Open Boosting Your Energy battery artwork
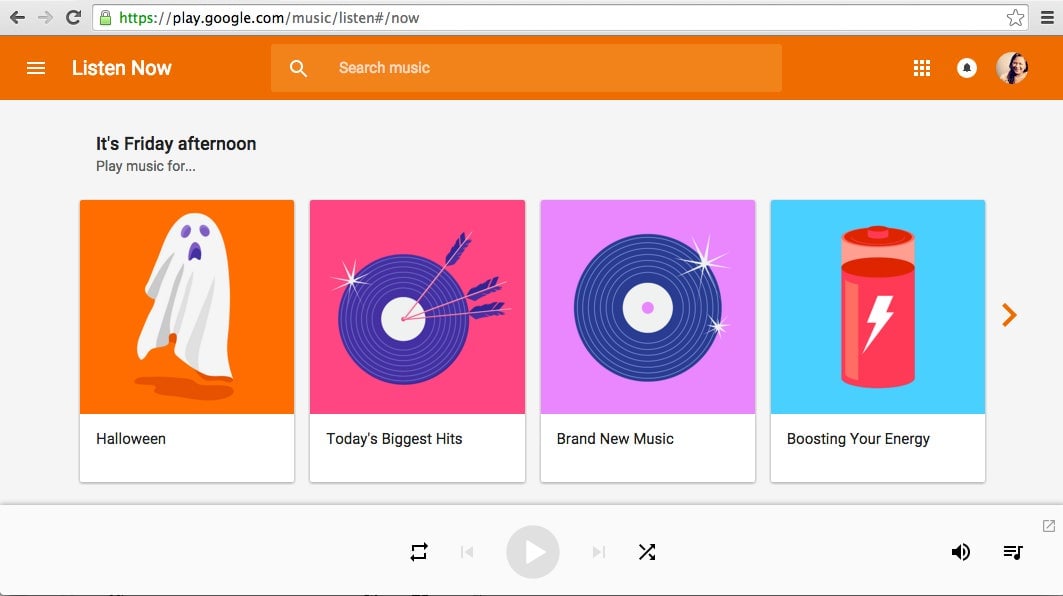The height and width of the screenshot is (596, 1063). point(878,306)
